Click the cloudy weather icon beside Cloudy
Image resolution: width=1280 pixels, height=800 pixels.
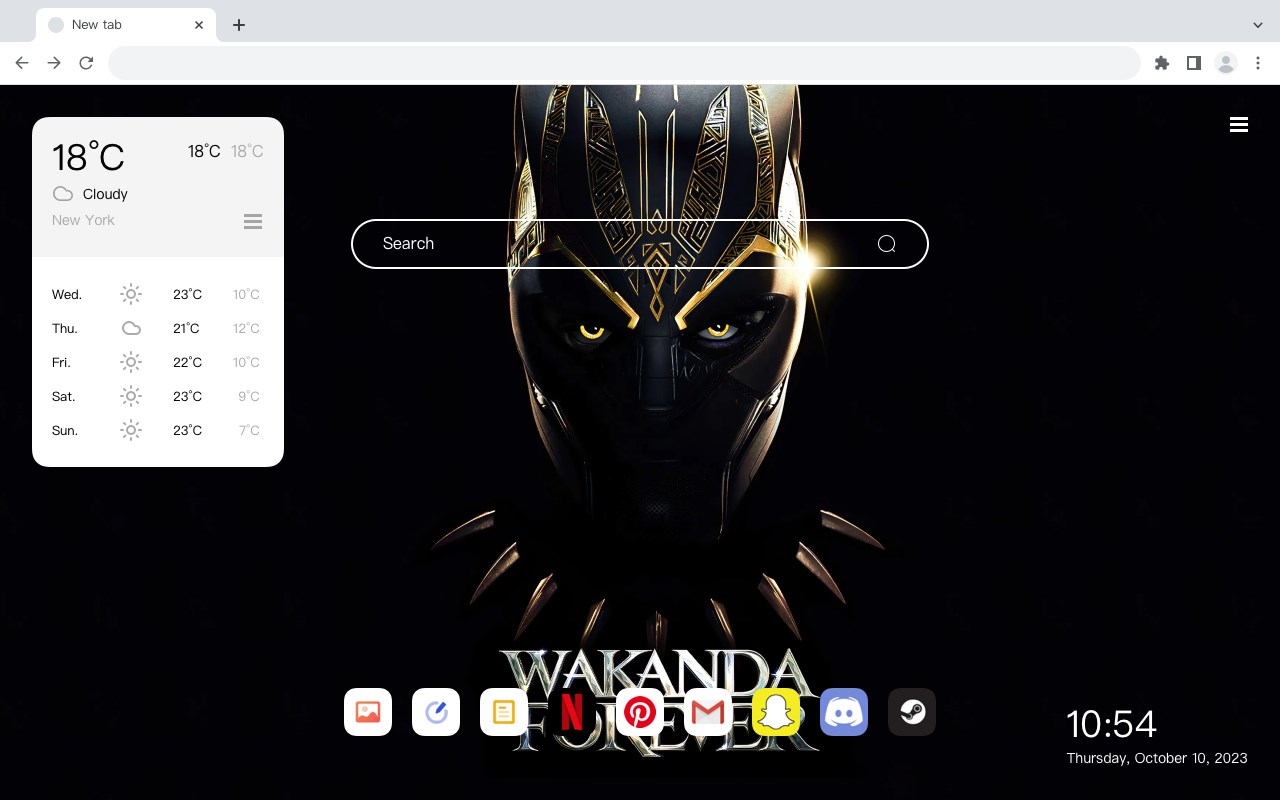[x=63, y=194]
